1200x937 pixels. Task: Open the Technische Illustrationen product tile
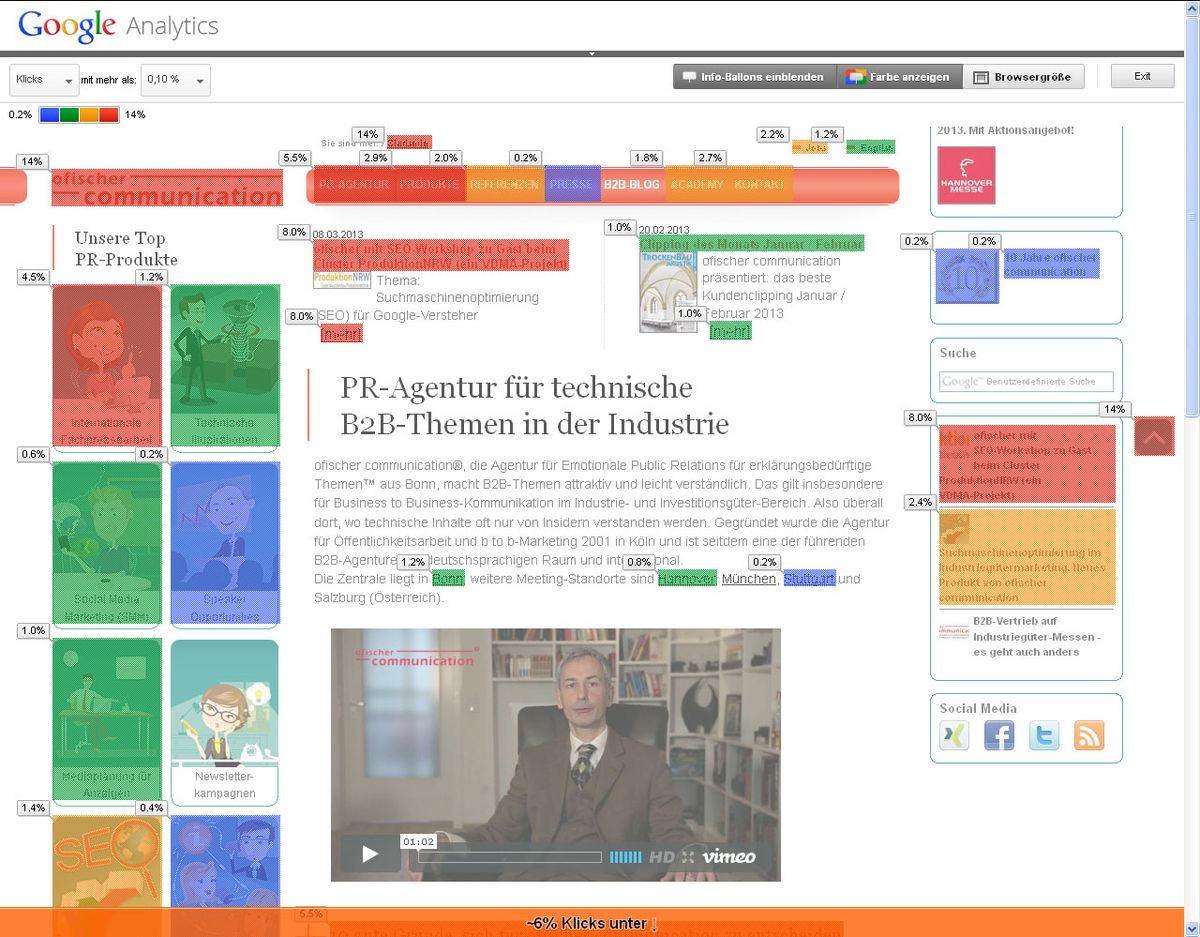pyautogui.click(x=225, y=367)
